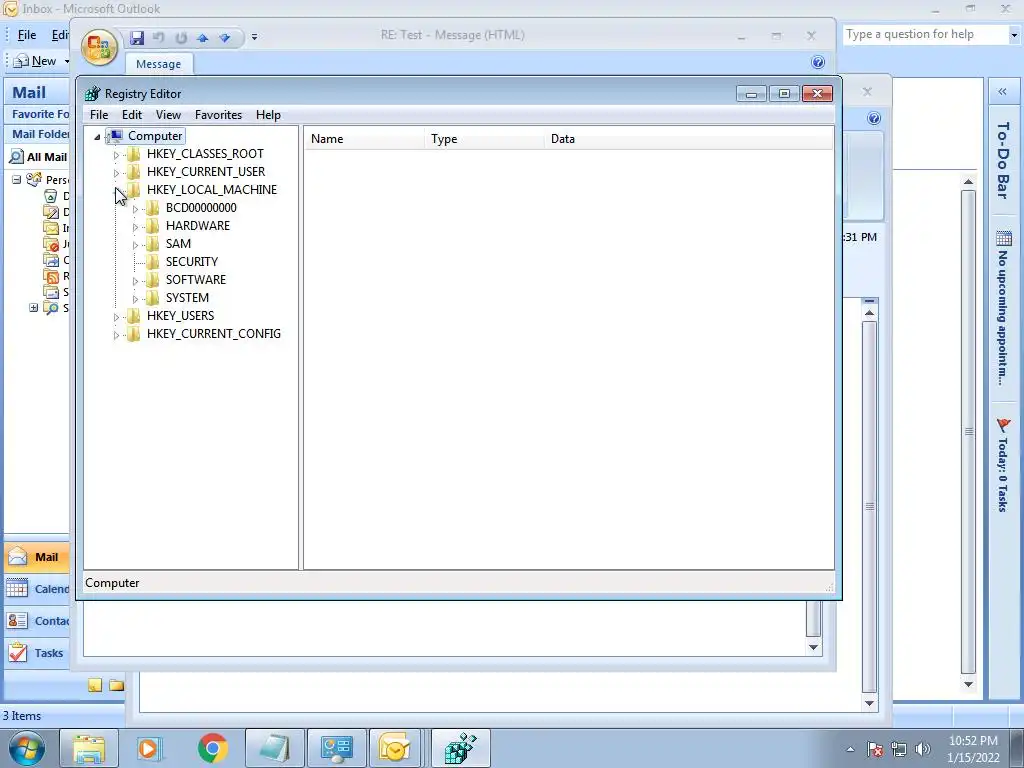Switch to the Message ribbon tab
The image size is (1024, 768).
(x=159, y=64)
